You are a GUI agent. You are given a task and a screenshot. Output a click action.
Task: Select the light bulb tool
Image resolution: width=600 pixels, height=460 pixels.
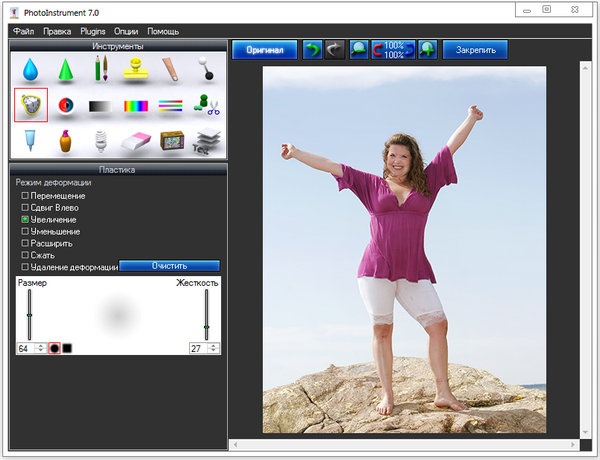point(100,142)
